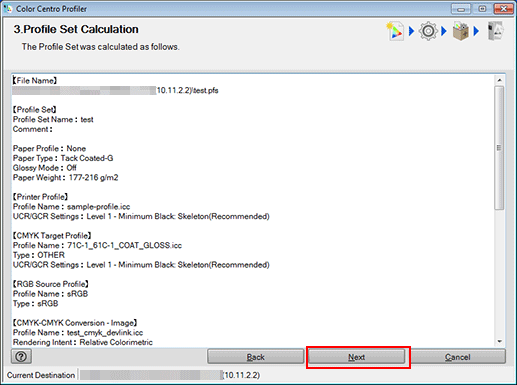Click UCR/GCR Settings line under Printer Profile
The width and height of the screenshot is (517, 385).
click(141, 216)
